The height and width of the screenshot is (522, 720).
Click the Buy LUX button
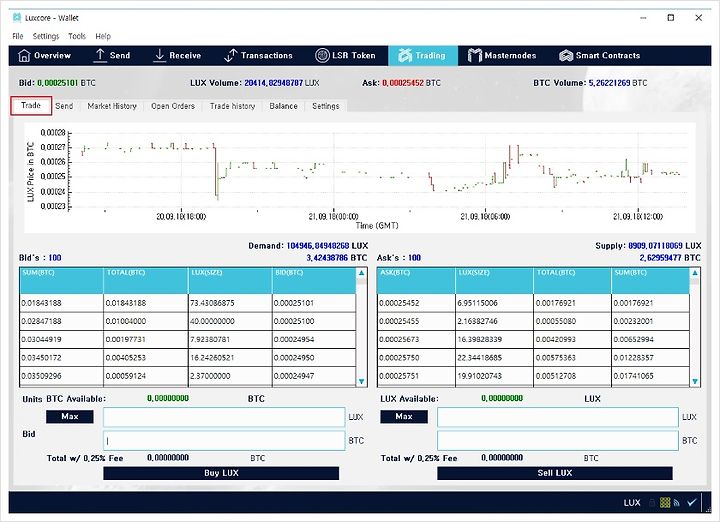tap(221, 473)
